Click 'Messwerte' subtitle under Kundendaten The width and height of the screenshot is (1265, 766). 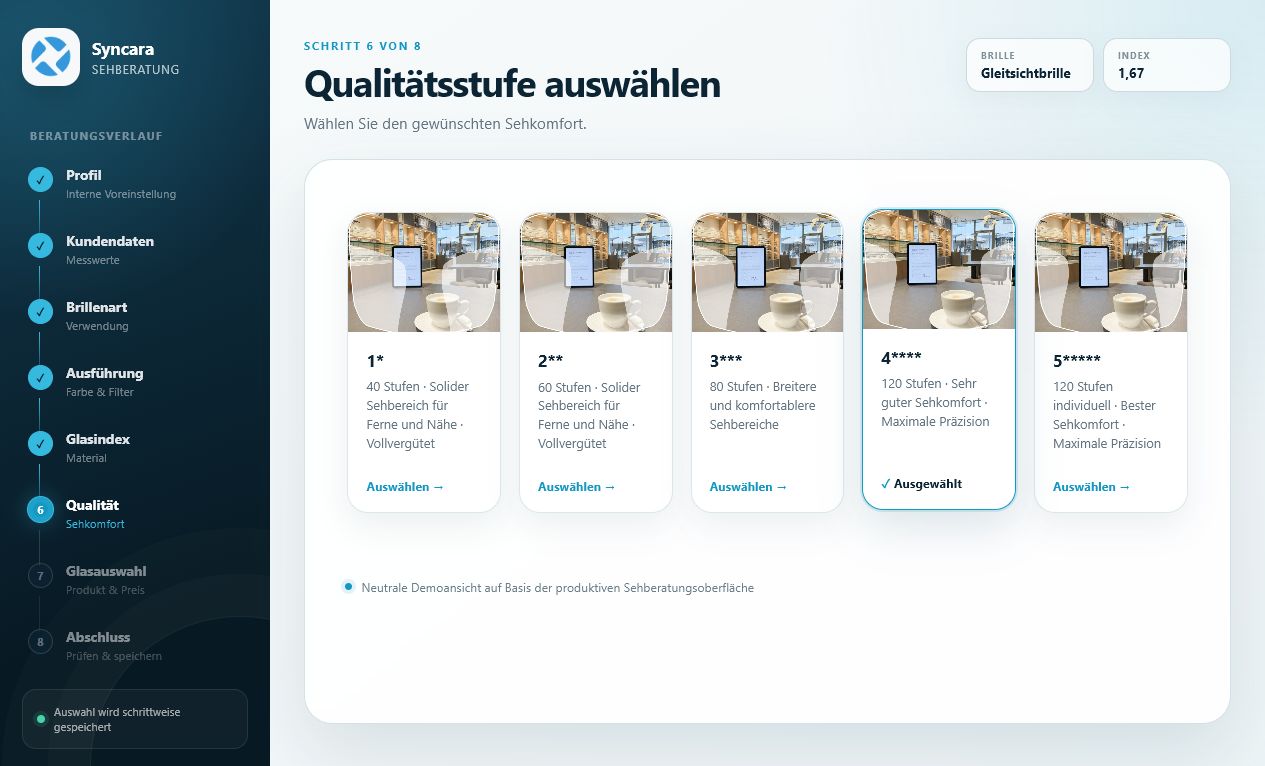[93, 260]
